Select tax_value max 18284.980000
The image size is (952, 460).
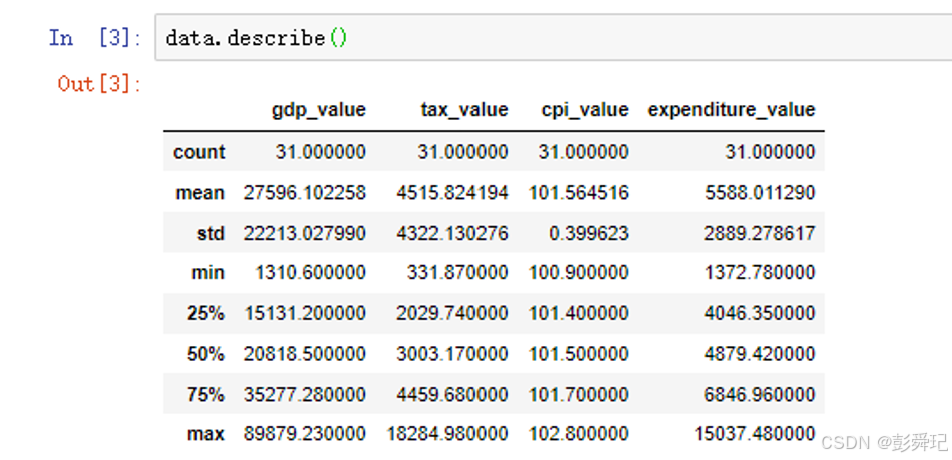tap(447, 435)
